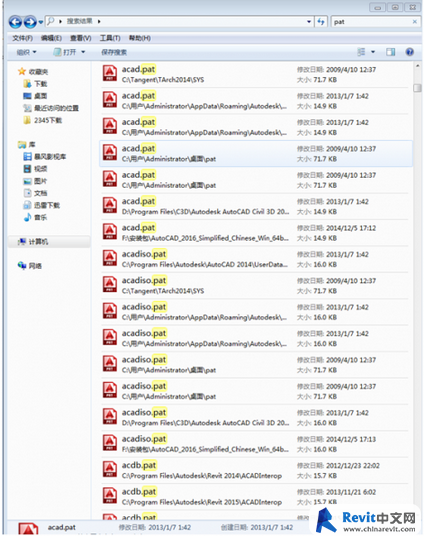
Task: Open the 帮助(H) menu
Action: 140,38
